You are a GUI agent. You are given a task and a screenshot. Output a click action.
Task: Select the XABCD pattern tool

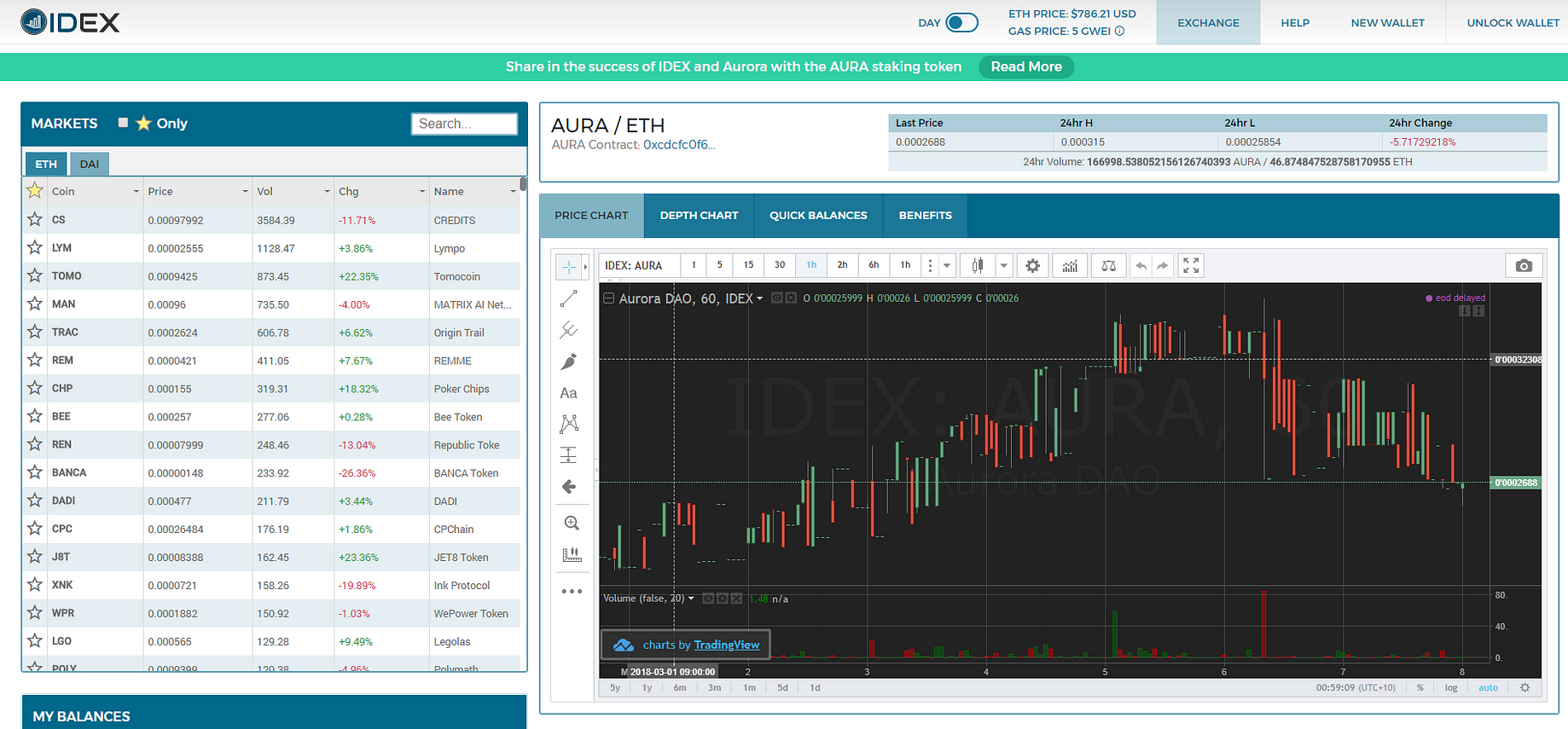point(568,424)
